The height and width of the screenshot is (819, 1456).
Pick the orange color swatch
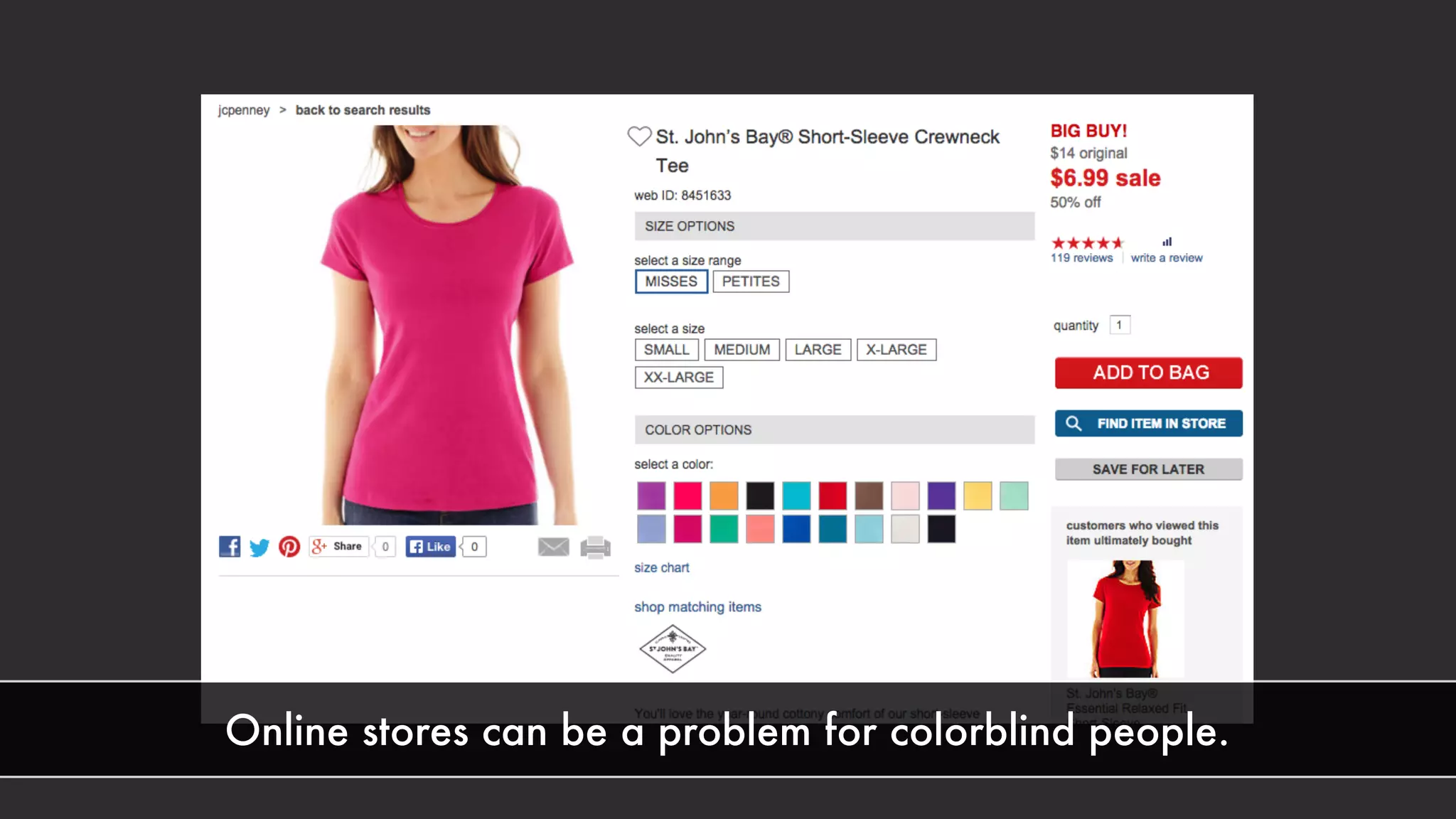[724, 496]
